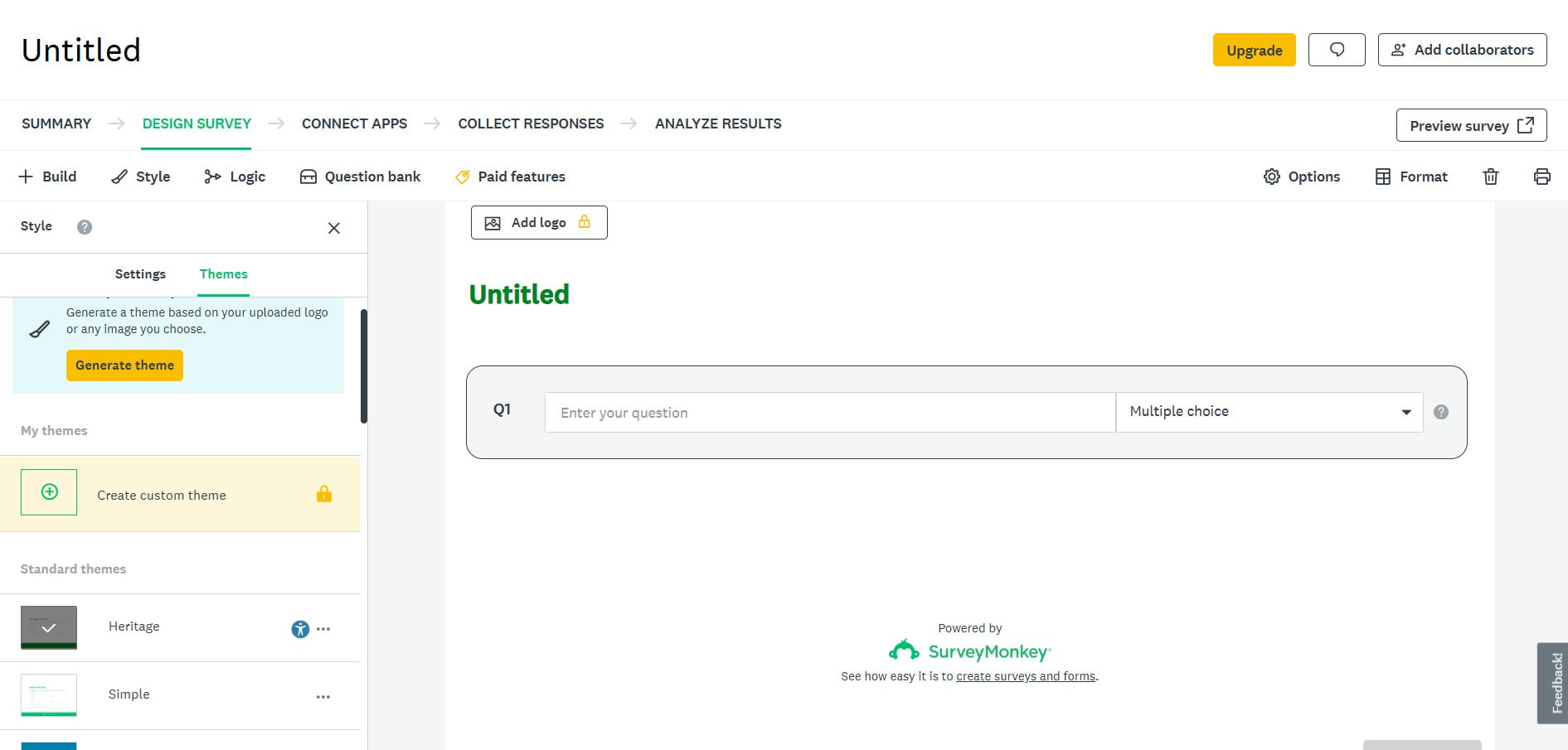Select the DESIGN SURVEY step
The width and height of the screenshot is (1568, 750).
pos(197,123)
